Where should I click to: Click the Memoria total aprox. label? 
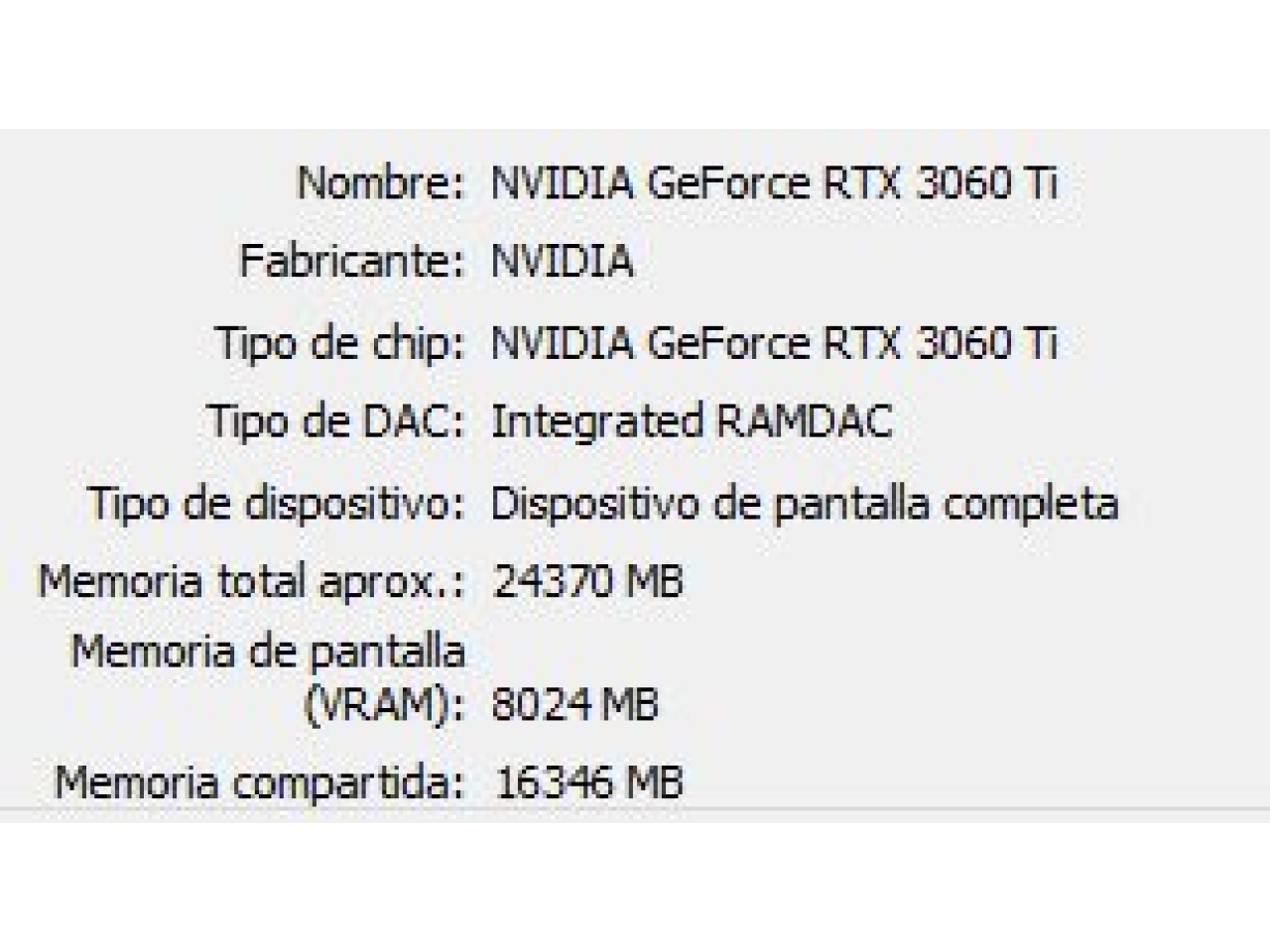[251, 581]
